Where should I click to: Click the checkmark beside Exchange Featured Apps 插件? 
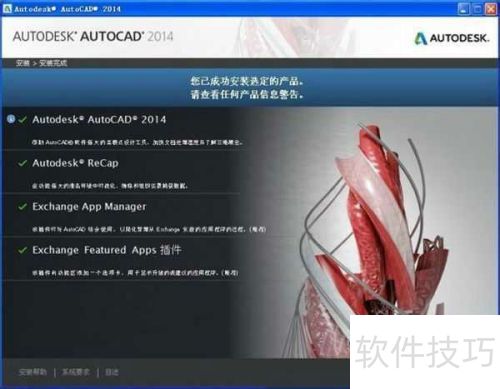22,250
